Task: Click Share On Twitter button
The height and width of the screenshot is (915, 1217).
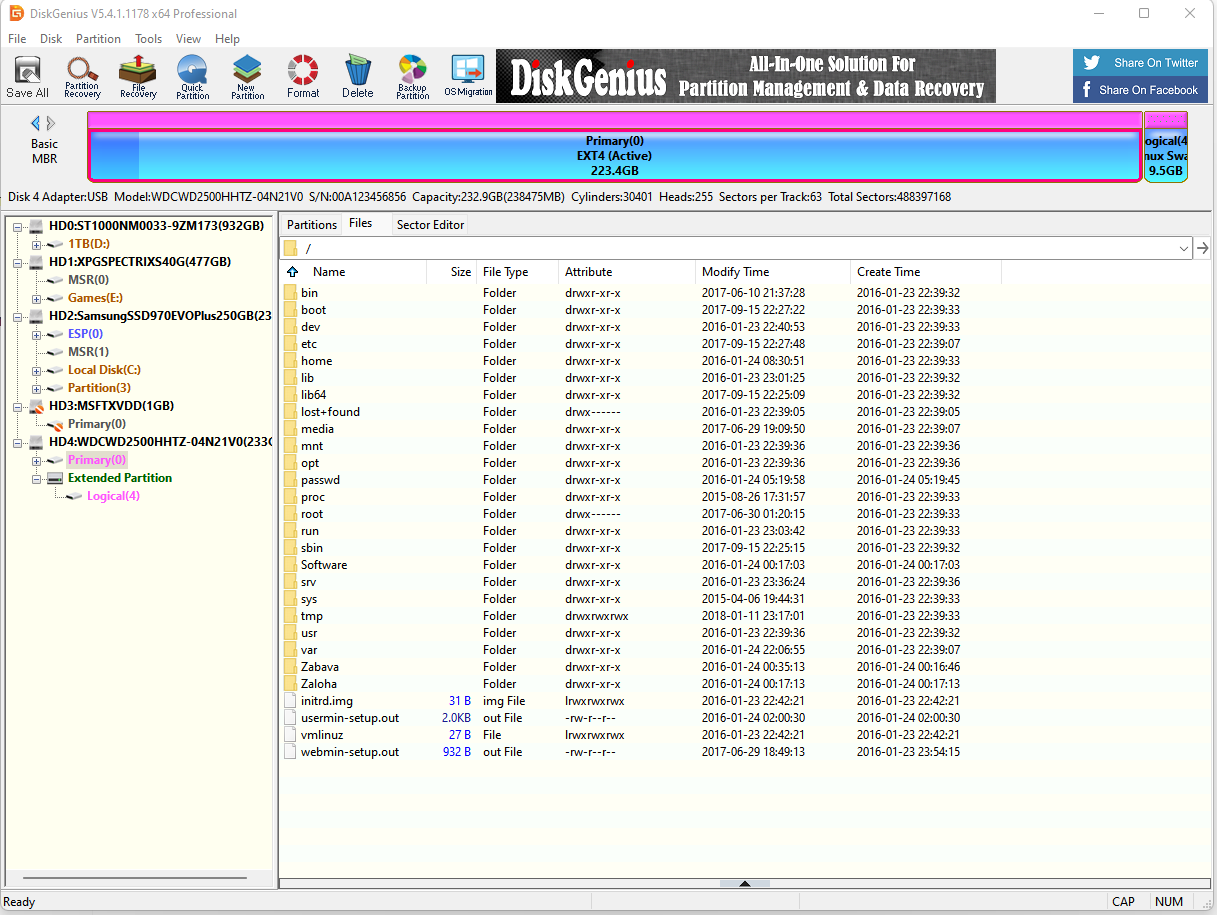Action: click(1141, 62)
